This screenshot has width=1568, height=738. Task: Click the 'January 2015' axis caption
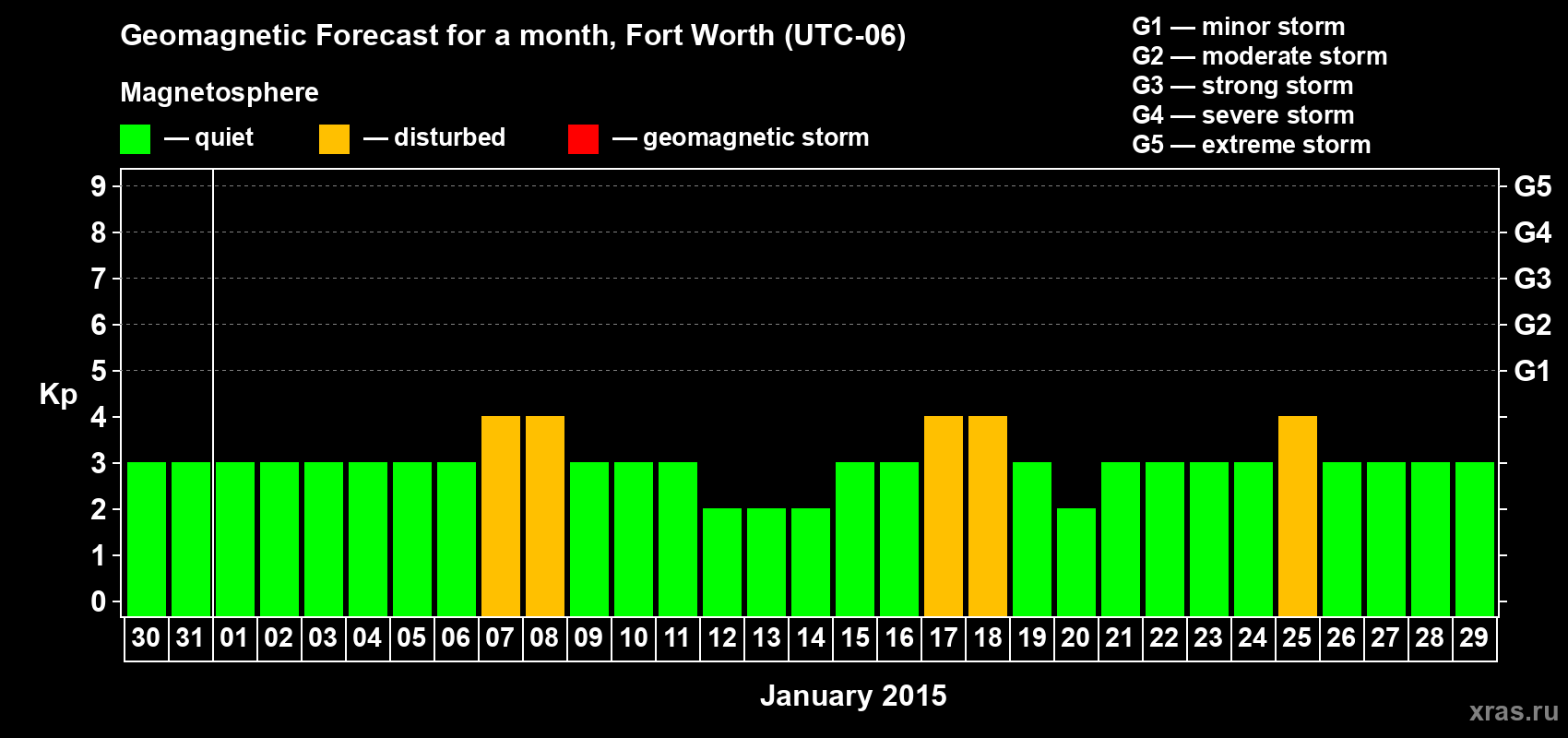853,696
